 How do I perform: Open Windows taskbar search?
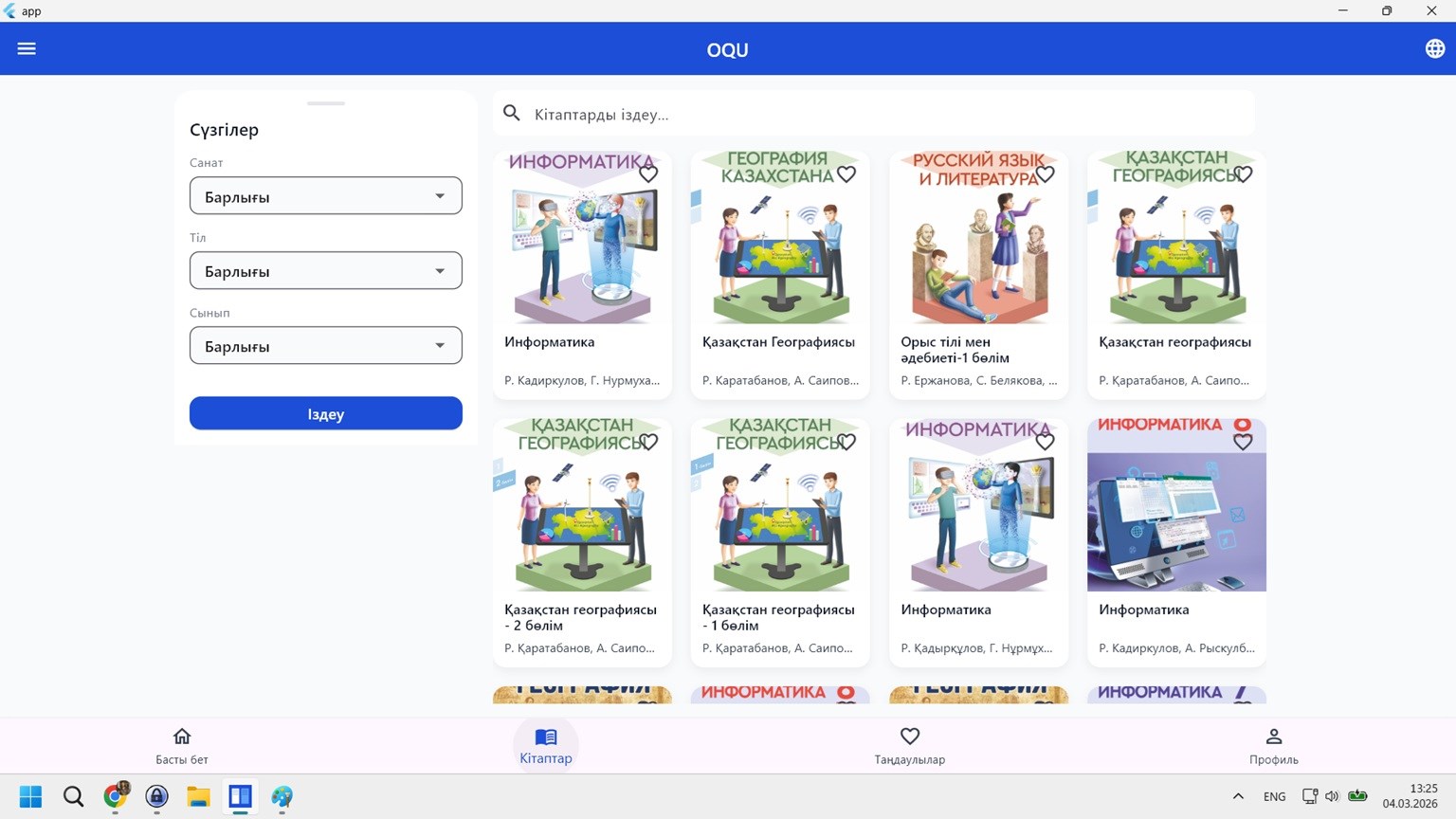73,796
